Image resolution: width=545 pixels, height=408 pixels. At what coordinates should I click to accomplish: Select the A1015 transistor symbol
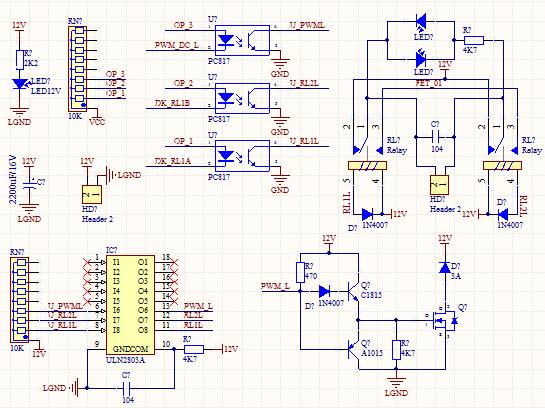pos(353,349)
